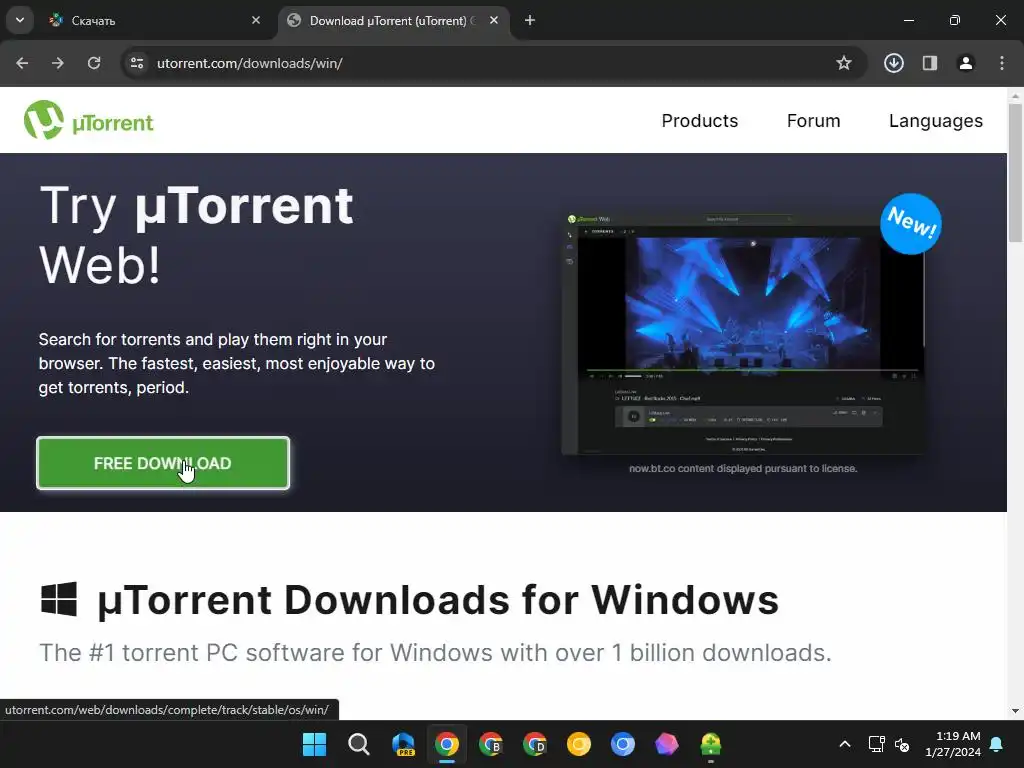1024x768 pixels.
Task: Open Chrome three-dot menu
Action: pos(1002,63)
